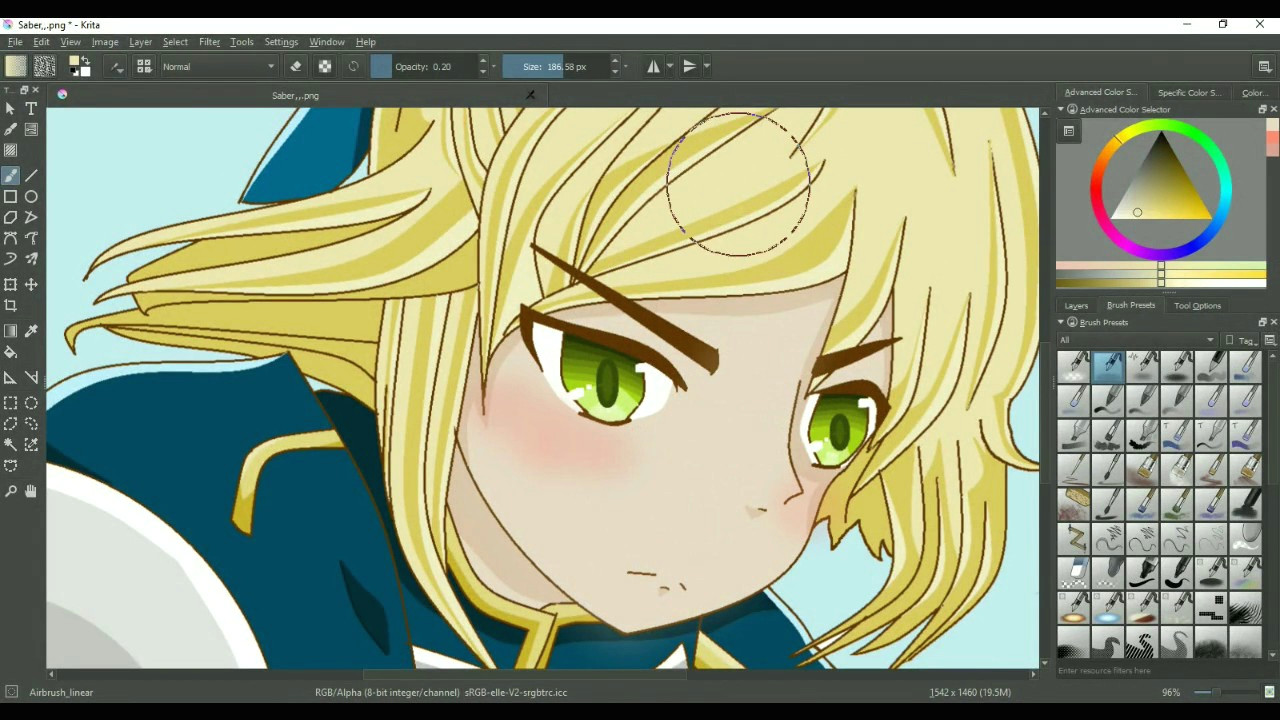Screen dimensions: 1280x720
Task: Select the Bezier Curve tool
Action: [x=10, y=238]
